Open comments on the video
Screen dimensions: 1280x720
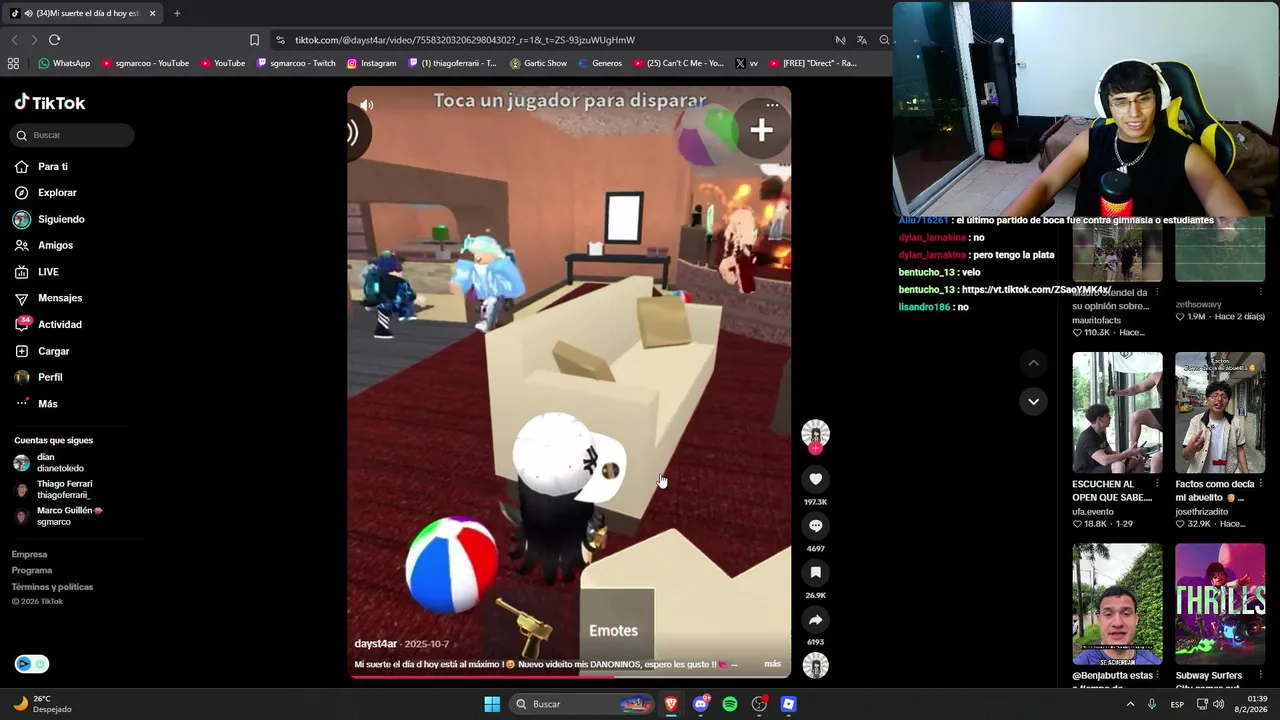click(815, 526)
